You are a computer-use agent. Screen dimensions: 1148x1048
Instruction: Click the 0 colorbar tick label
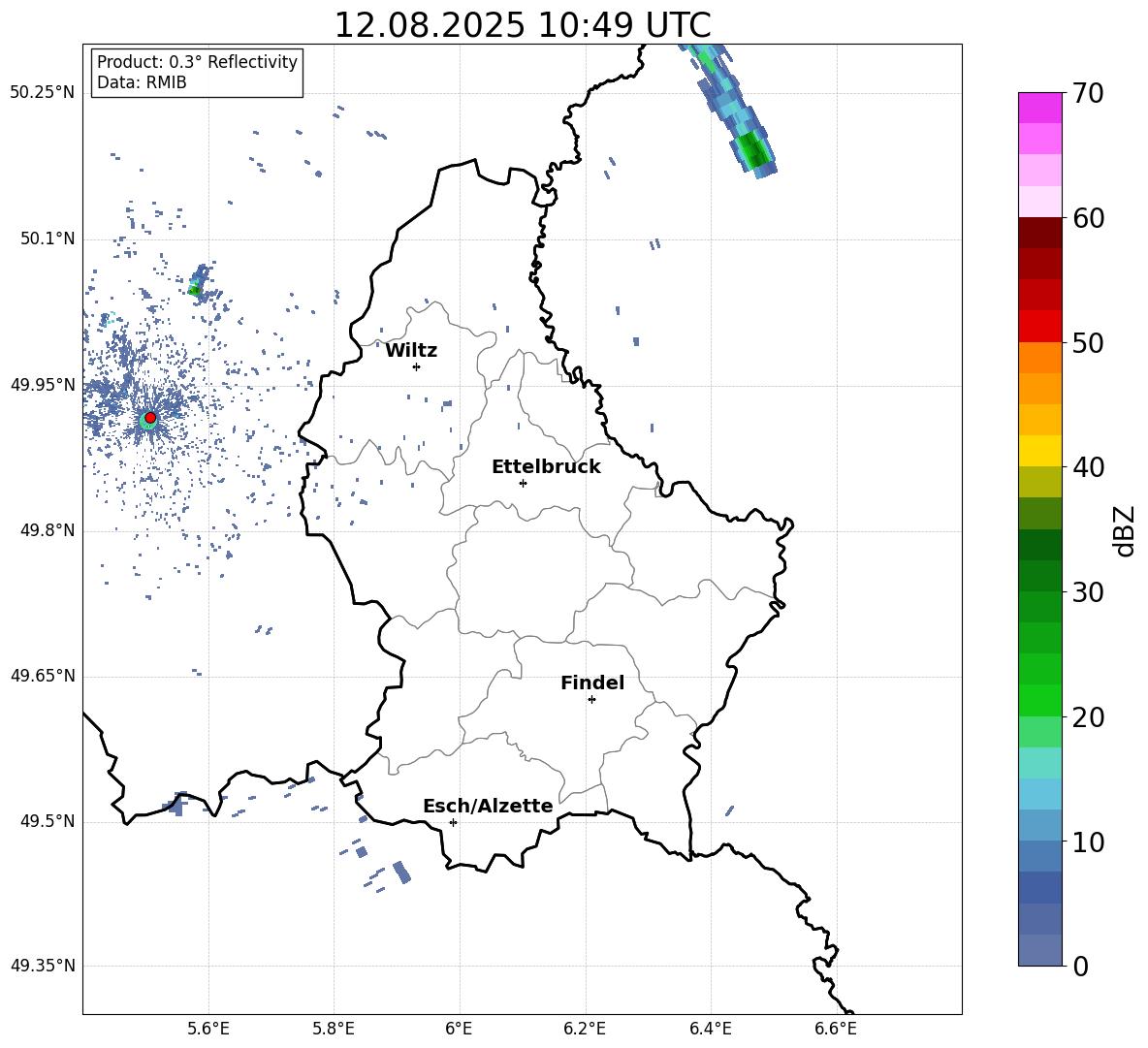[x=1080, y=966]
